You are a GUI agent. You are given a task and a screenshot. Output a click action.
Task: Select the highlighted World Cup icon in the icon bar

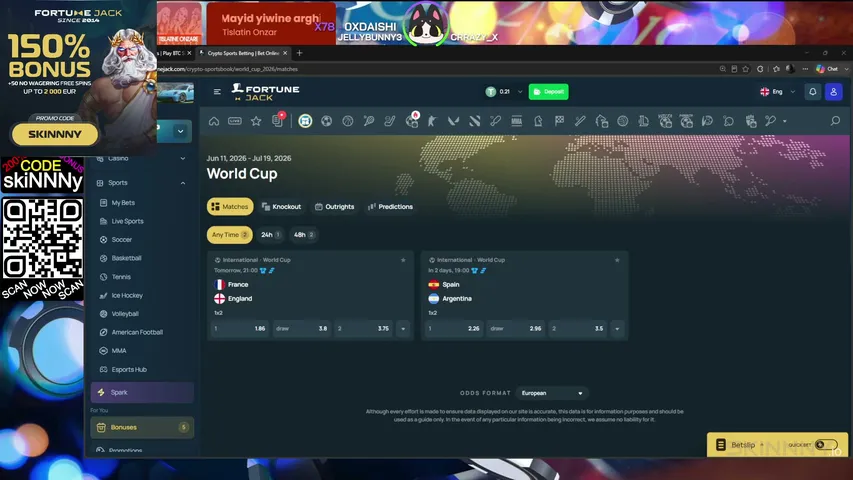pyautogui.click(x=305, y=121)
